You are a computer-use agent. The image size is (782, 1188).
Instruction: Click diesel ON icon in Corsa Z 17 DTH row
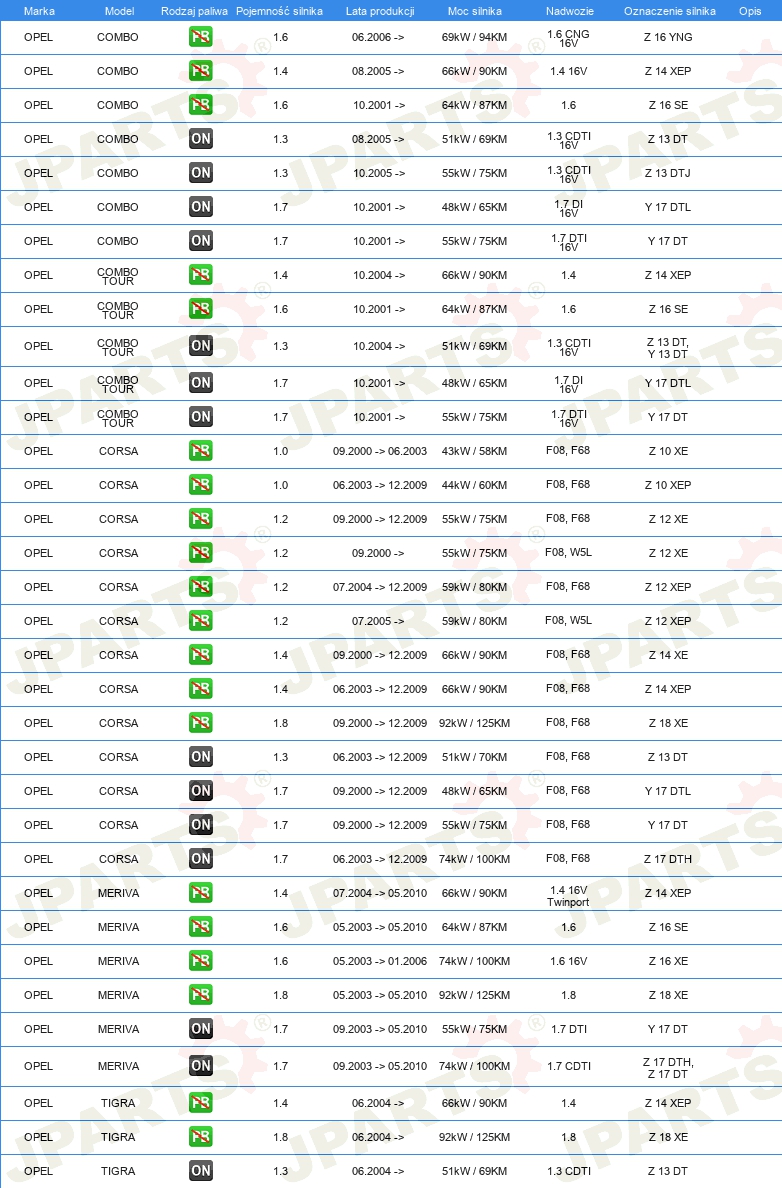pyautogui.click(x=201, y=859)
